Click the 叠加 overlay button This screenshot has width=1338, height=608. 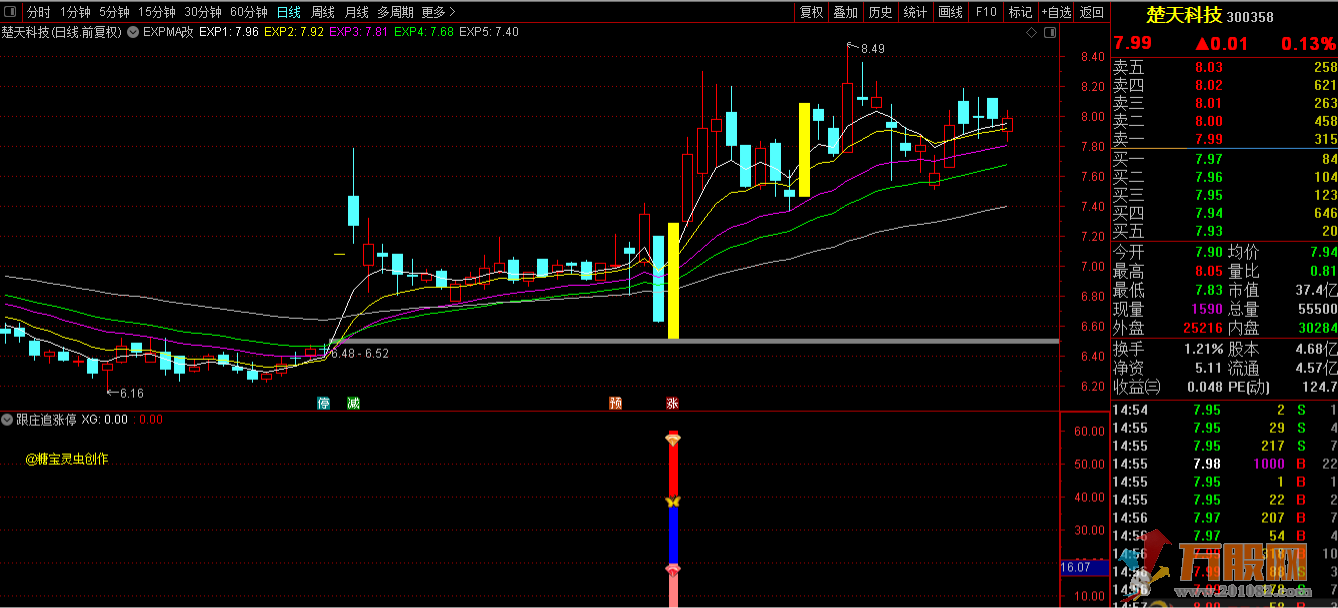pos(846,12)
